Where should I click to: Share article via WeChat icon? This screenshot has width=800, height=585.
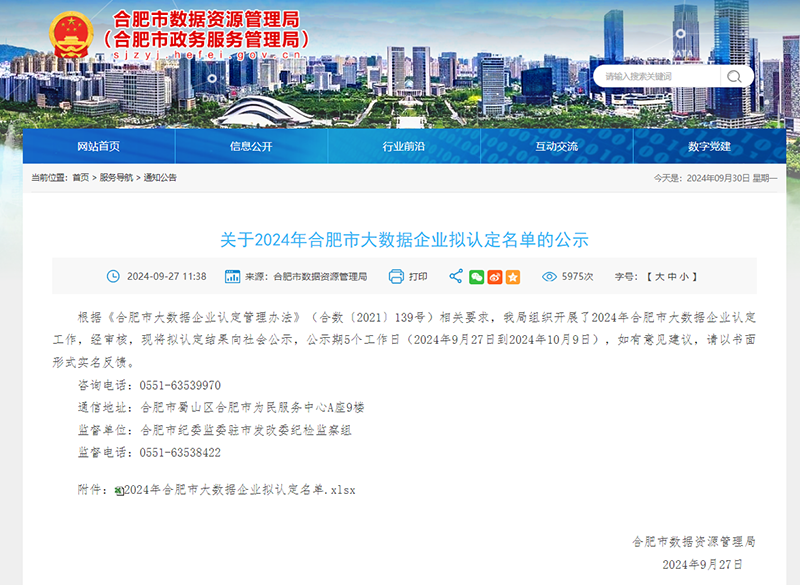(477, 276)
